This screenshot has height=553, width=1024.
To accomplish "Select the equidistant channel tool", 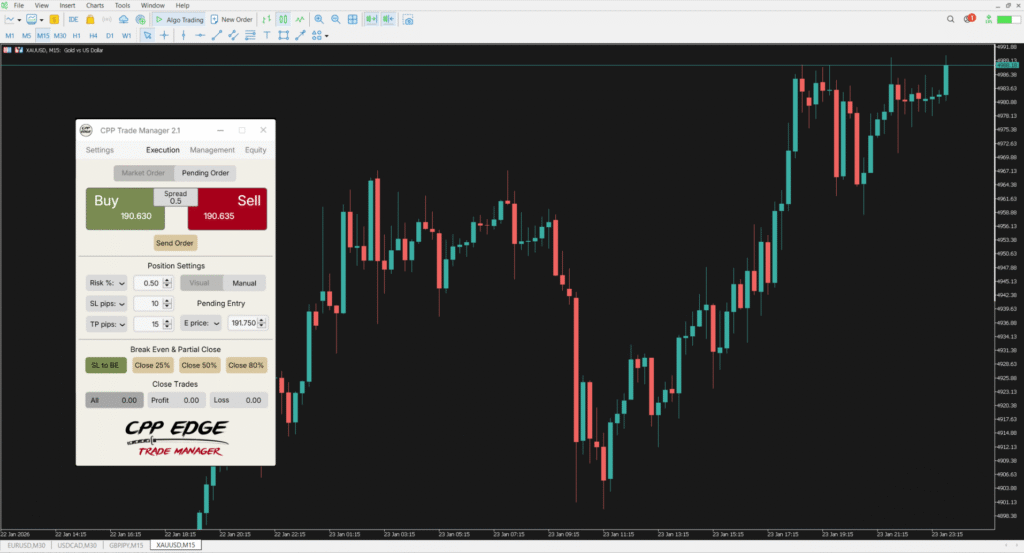I will tap(233, 35).
